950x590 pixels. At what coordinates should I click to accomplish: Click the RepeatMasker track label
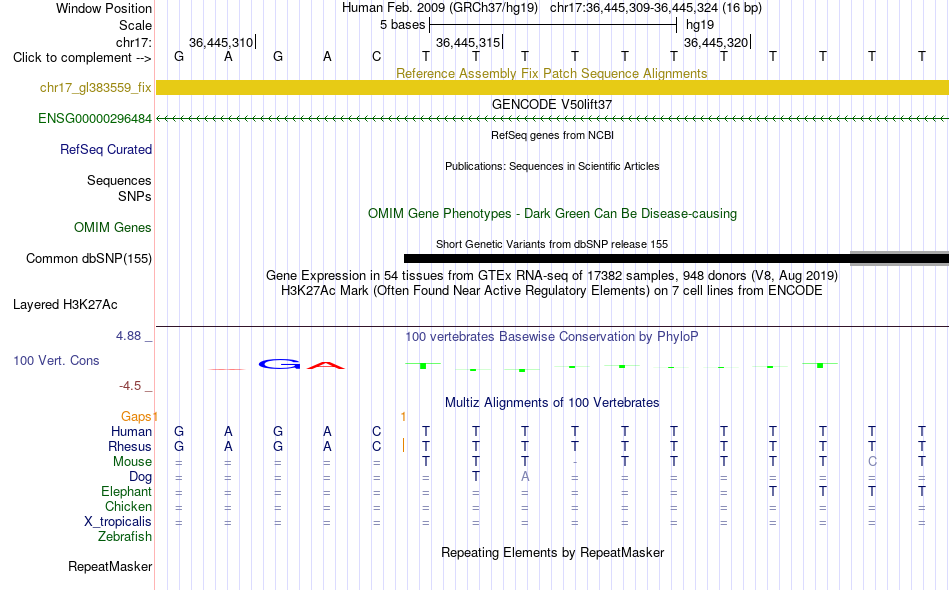(x=110, y=567)
